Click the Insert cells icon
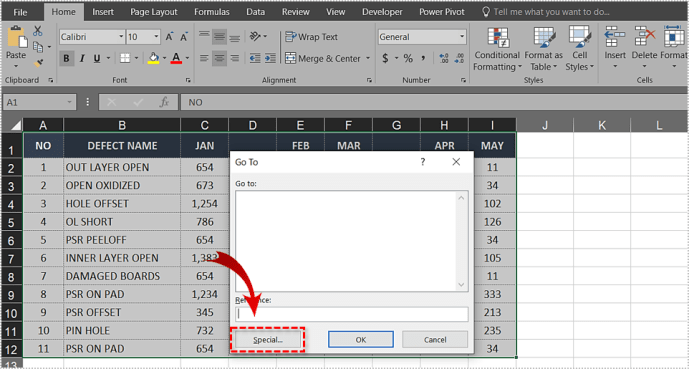Screen dimensions: 689x369 click(x=615, y=36)
